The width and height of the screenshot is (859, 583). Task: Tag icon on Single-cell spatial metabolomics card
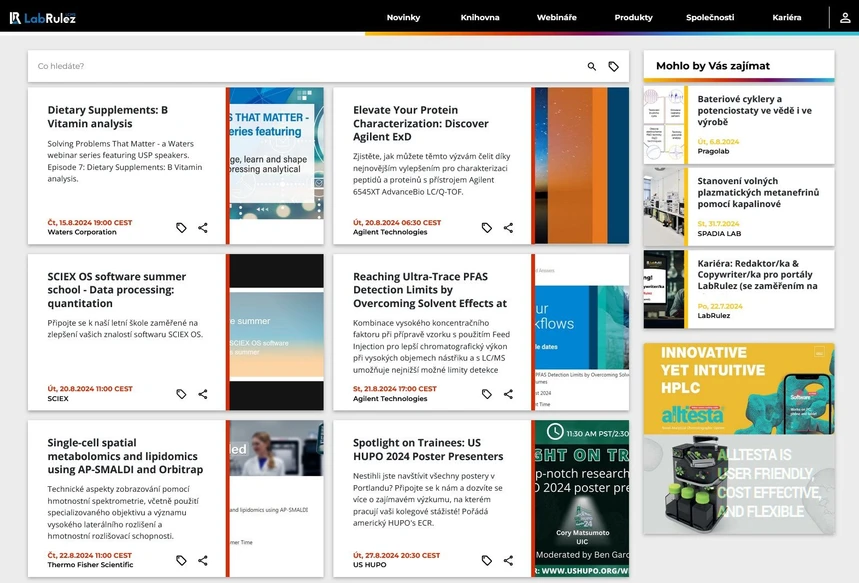point(181,560)
